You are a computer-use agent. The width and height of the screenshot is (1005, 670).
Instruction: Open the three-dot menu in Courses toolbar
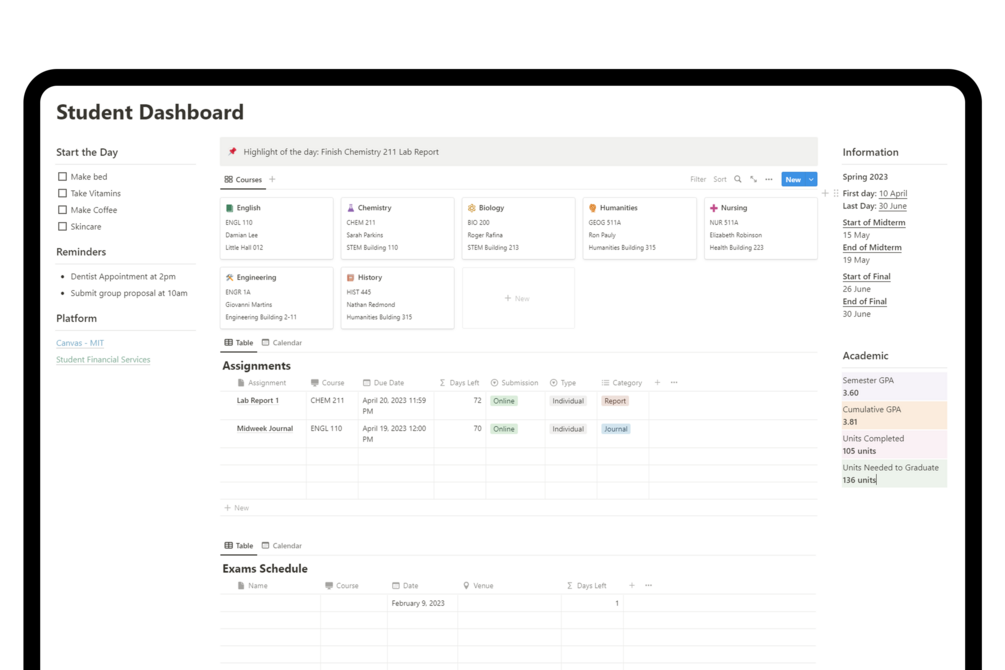pyautogui.click(x=768, y=180)
